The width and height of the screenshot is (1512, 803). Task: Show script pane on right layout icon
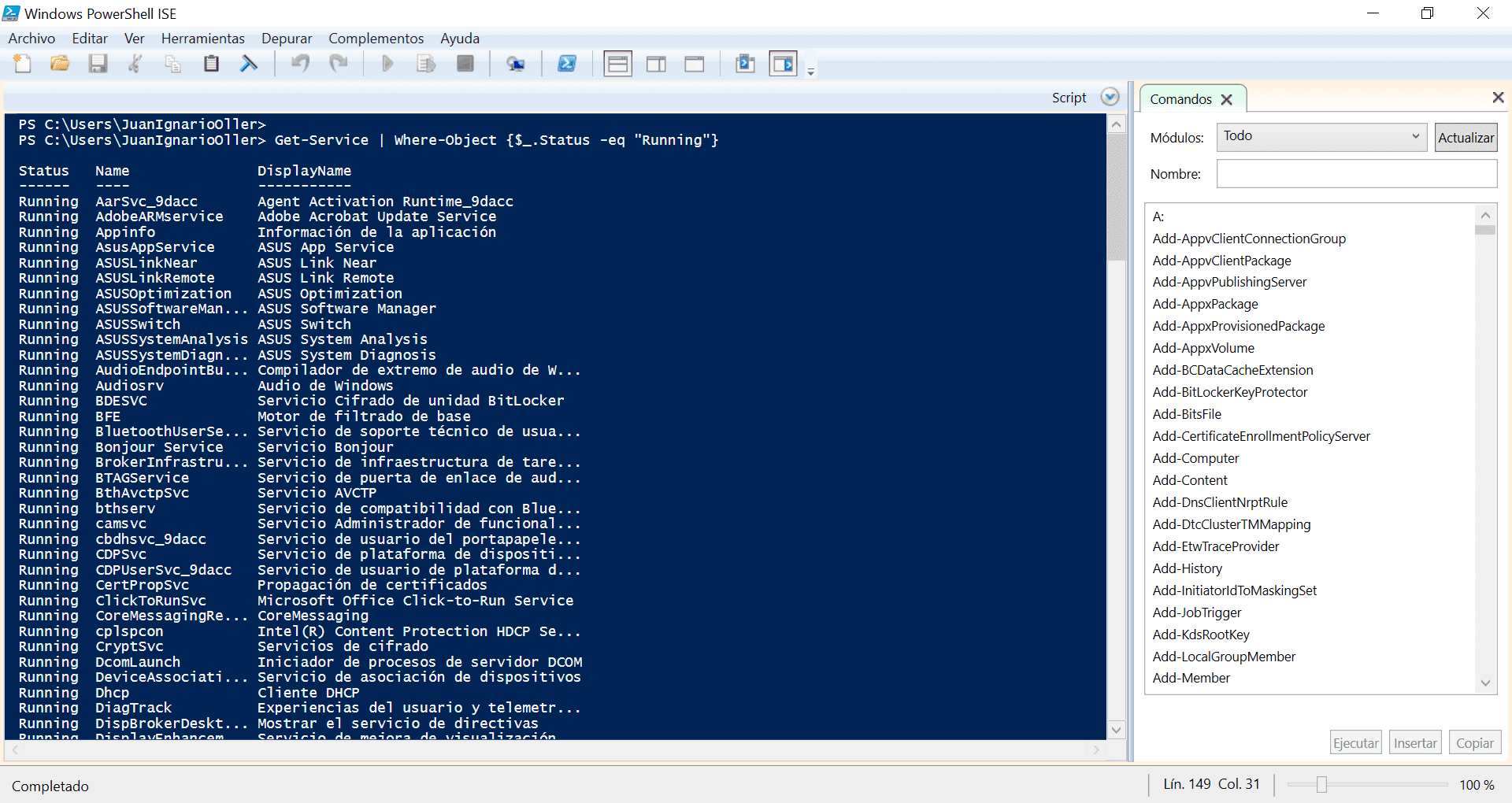[x=656, y=64]
